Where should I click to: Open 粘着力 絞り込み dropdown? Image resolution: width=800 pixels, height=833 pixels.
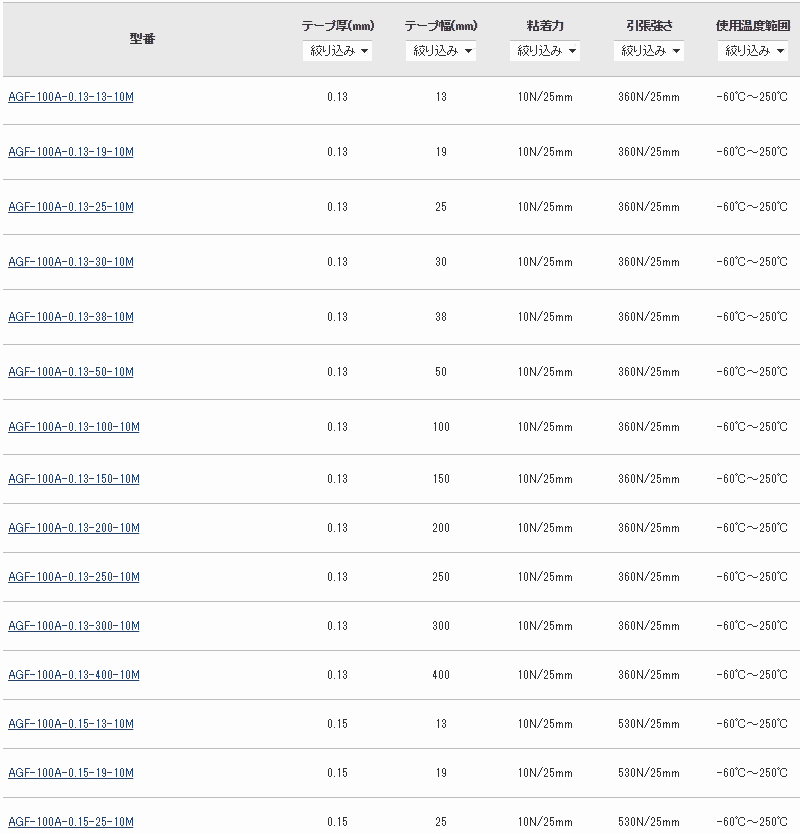click(545, 51)
